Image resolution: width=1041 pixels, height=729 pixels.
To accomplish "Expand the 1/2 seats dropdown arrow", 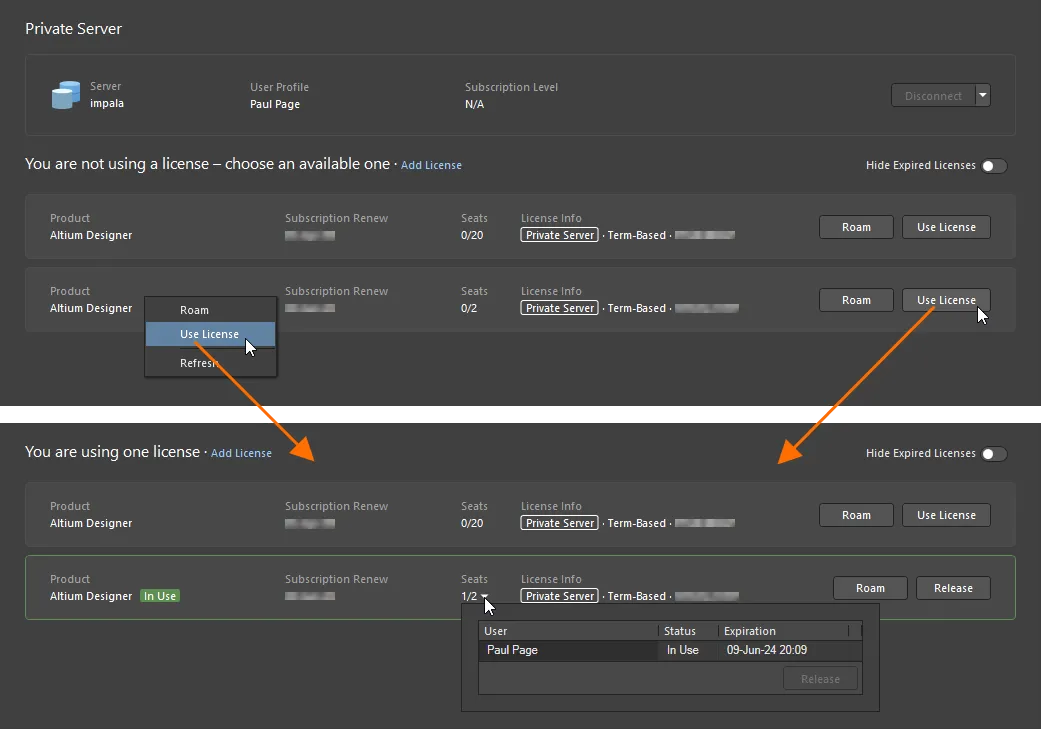I will pos(485,596).
